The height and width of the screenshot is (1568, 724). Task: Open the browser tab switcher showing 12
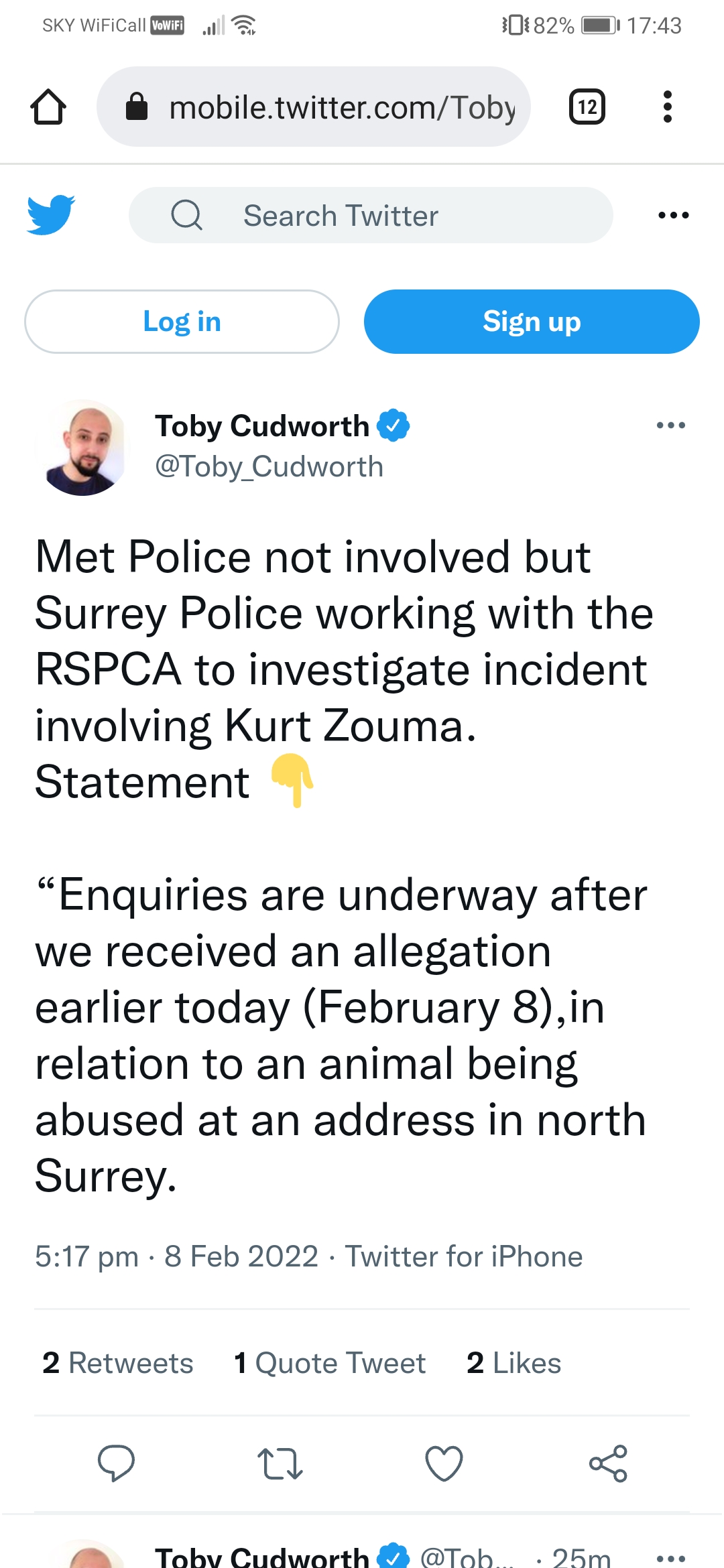coord(587,107)
